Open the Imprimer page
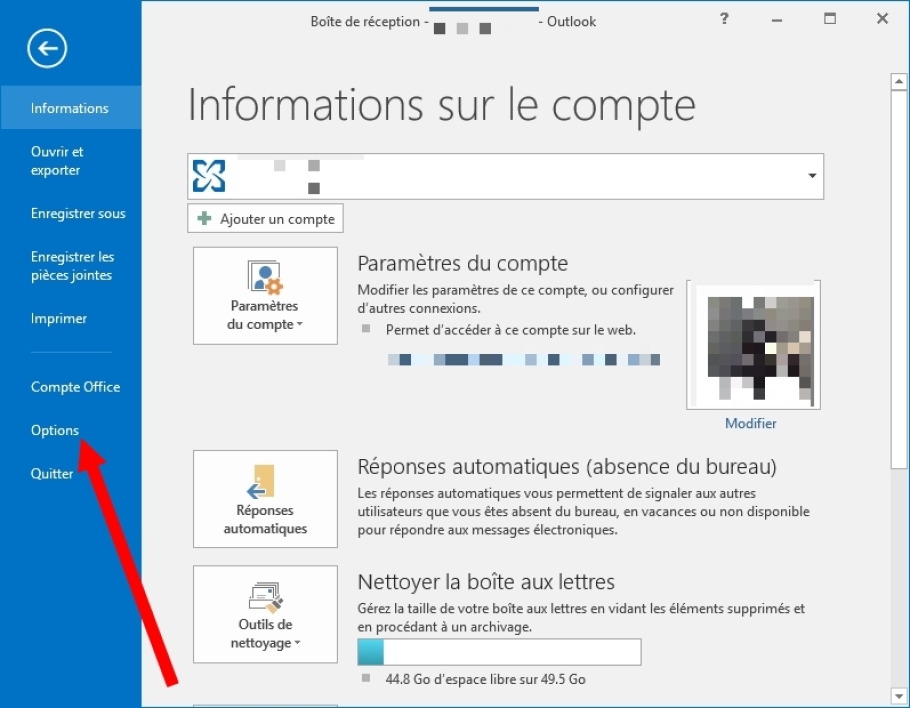910x708 pixels. click(x=59, y=319)
